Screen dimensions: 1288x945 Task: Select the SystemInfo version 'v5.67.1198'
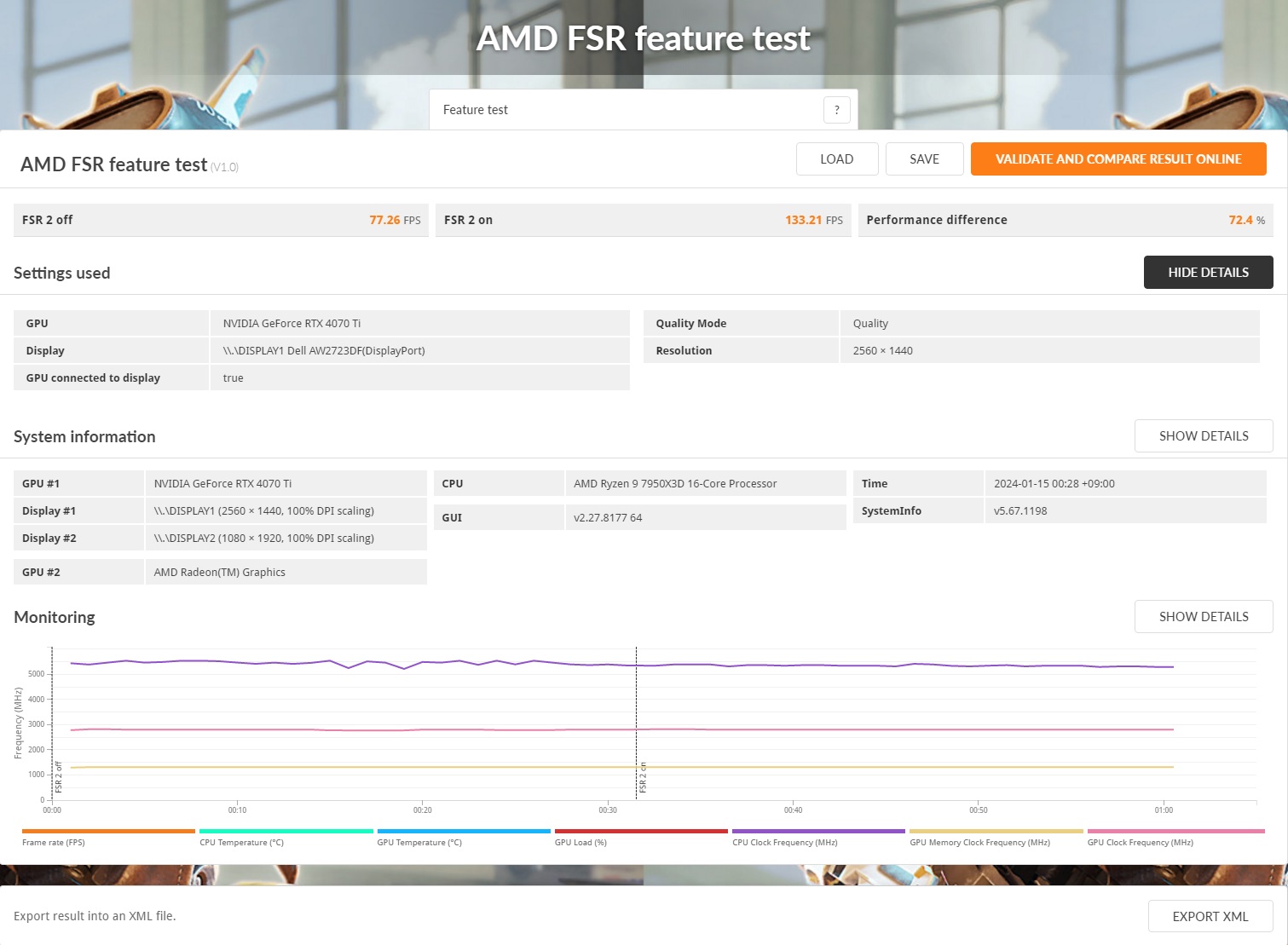pyautogui.click(x=1019, y=511)
